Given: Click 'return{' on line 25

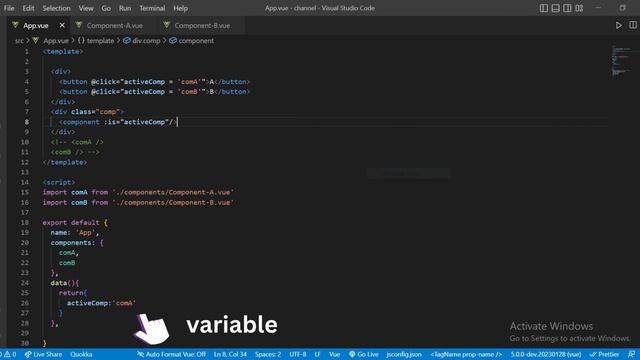Looking at the screenshot, I should (x=73, y=293).
